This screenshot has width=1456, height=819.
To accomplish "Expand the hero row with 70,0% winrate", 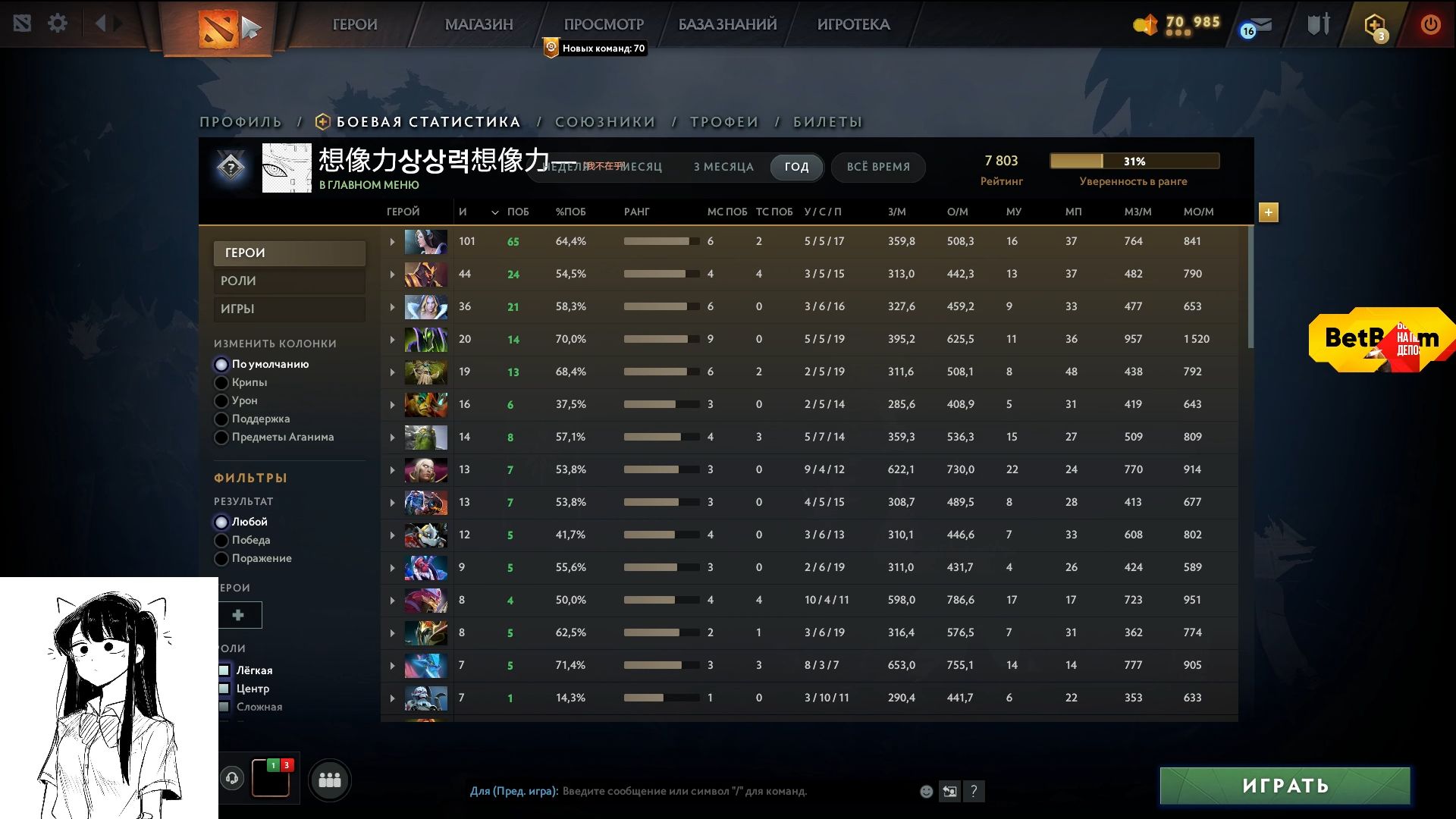I will (392, 340).
